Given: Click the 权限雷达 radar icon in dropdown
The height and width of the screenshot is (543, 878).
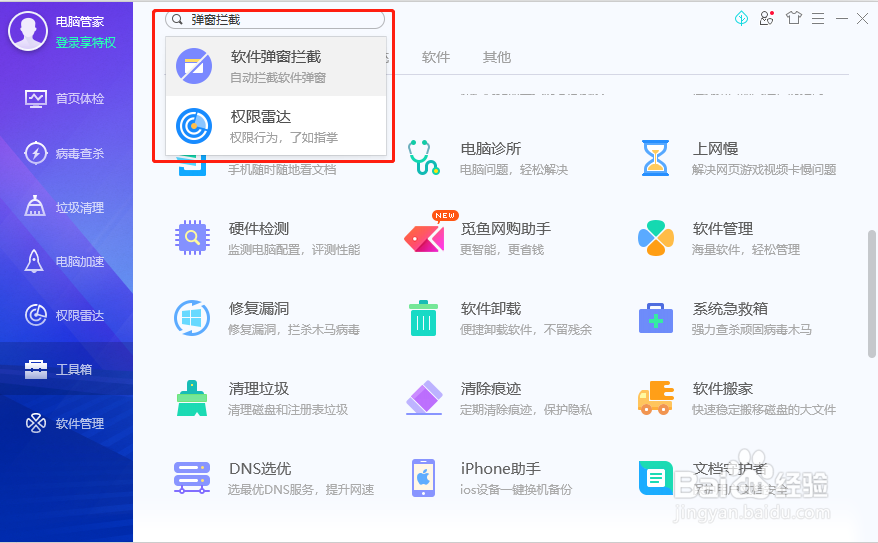Looking at the screenshot, I should coord(194,126).
